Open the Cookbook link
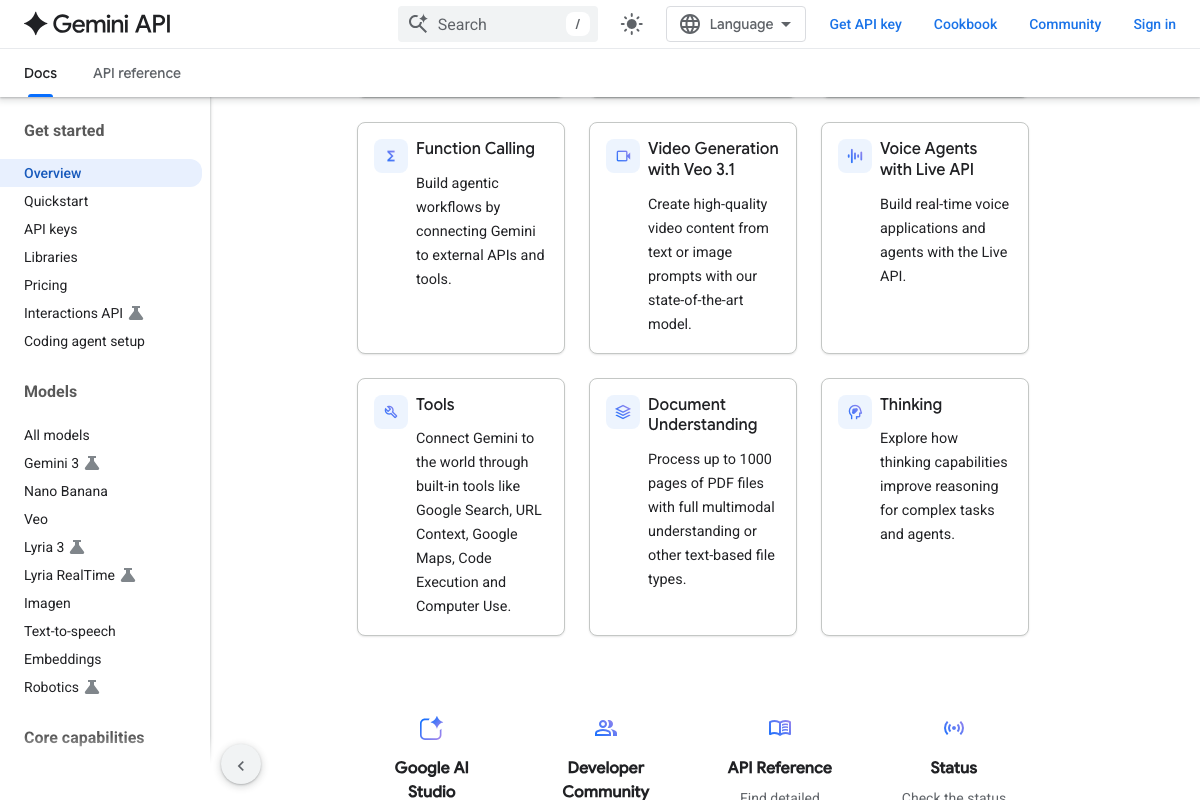The width and height of the screenshot is (1200, 800). click(x=966, y=24)
